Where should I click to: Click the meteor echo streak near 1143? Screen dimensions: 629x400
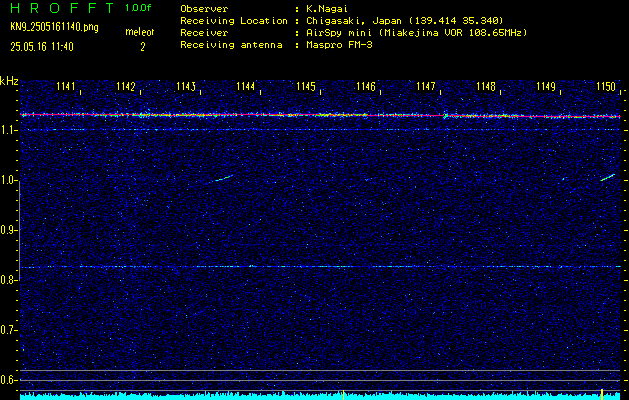[224, 178]
